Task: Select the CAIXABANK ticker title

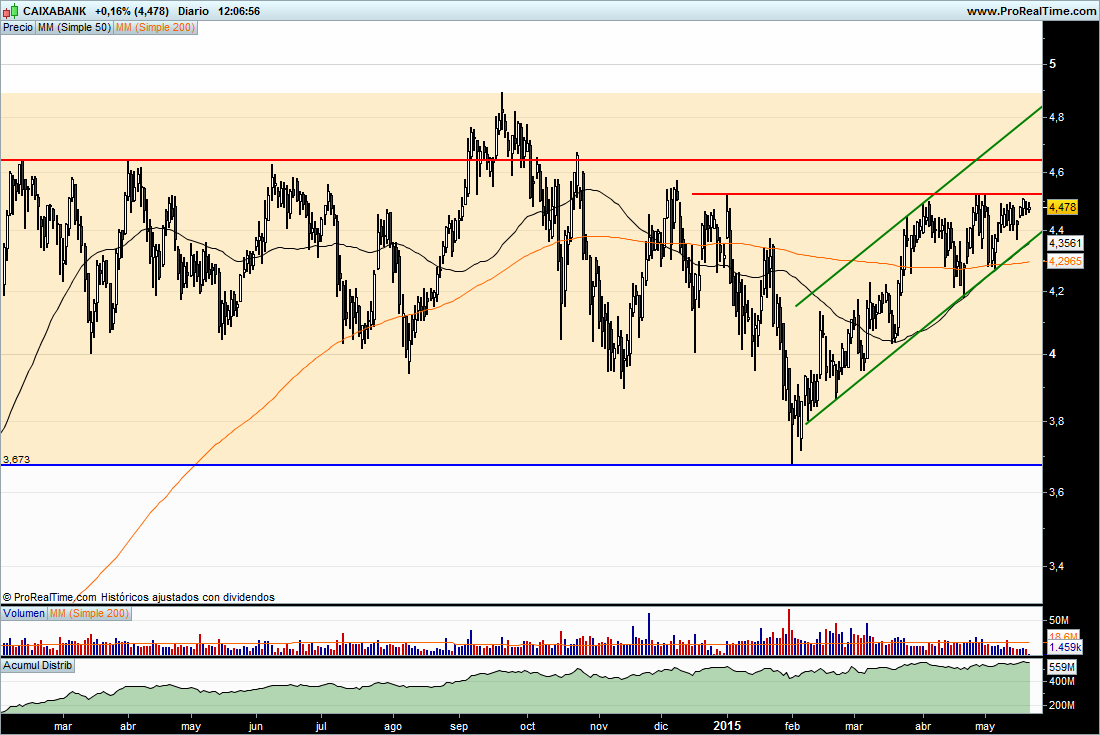Action: point(55,11)
